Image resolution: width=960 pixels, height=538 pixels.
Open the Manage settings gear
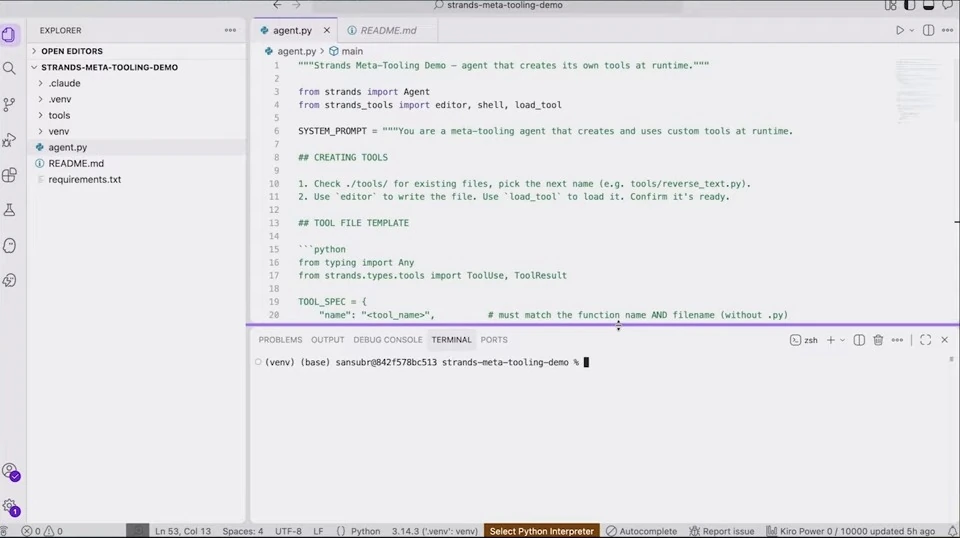click(10, 507)
